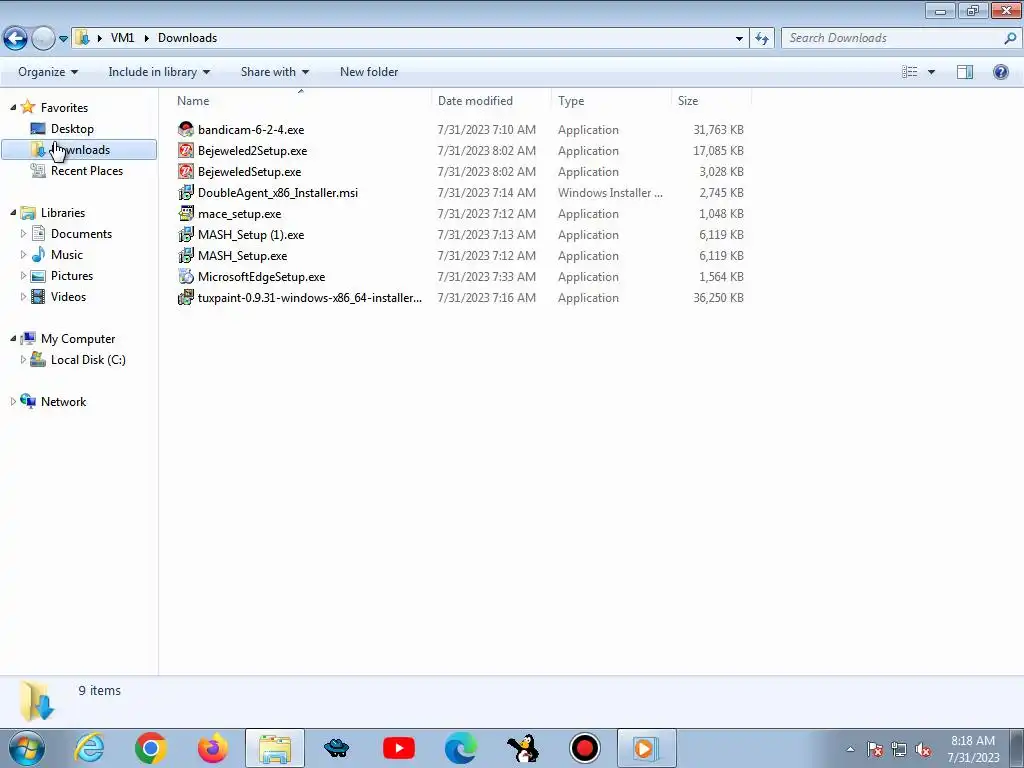Select Recent Places in Favorites

coord(87,170)
